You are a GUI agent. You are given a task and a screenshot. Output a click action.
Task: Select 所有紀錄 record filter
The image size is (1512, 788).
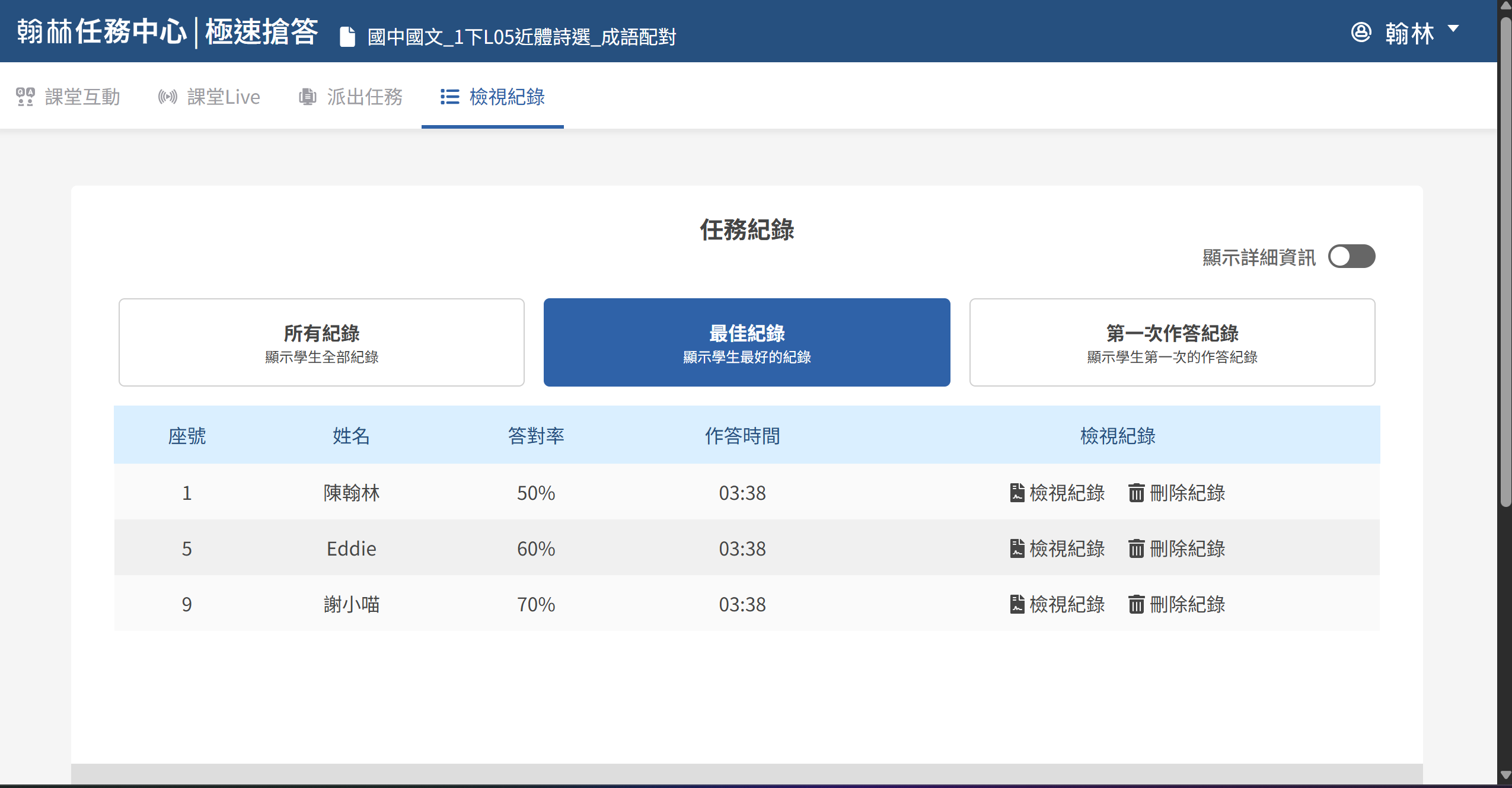(321, 342)
